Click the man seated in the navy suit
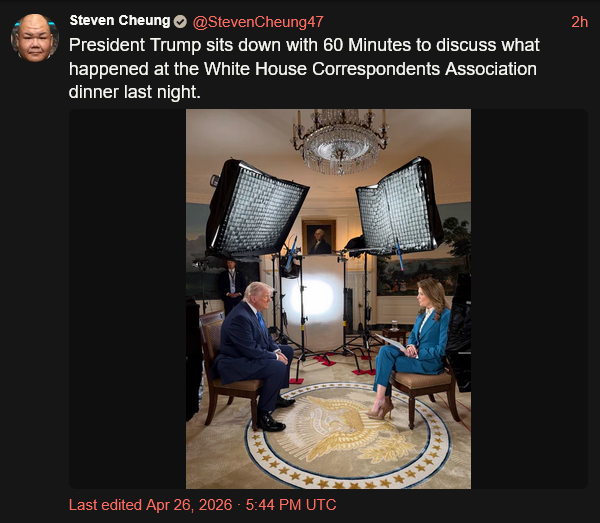Screen dimensions: 600x523 (253, 355)
